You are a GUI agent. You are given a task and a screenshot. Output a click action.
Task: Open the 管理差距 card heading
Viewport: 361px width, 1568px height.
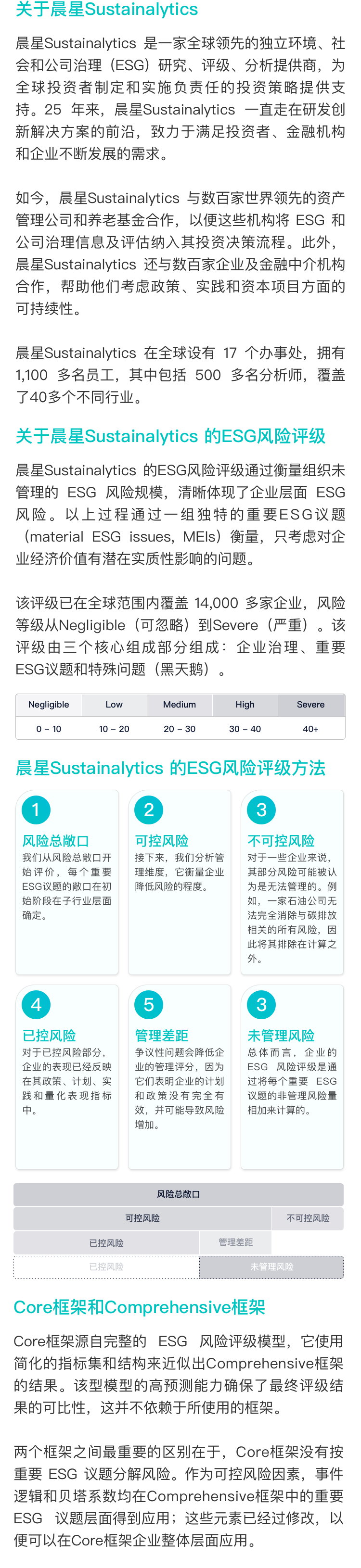click(161, 1036)
